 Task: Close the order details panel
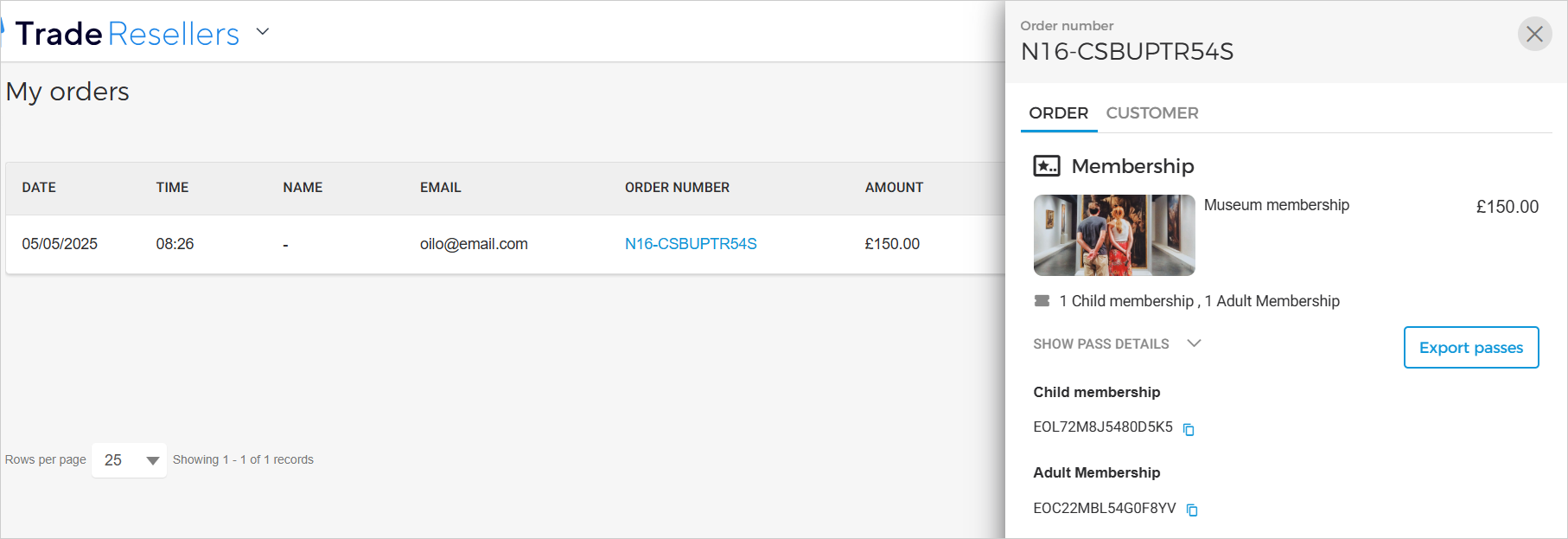[x=1534, y=34]
